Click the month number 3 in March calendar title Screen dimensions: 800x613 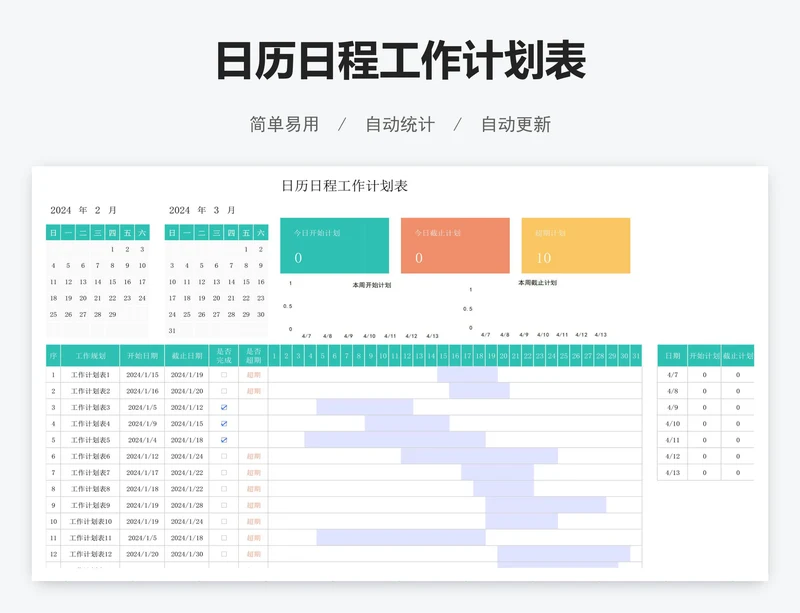(x=217, y=210)
